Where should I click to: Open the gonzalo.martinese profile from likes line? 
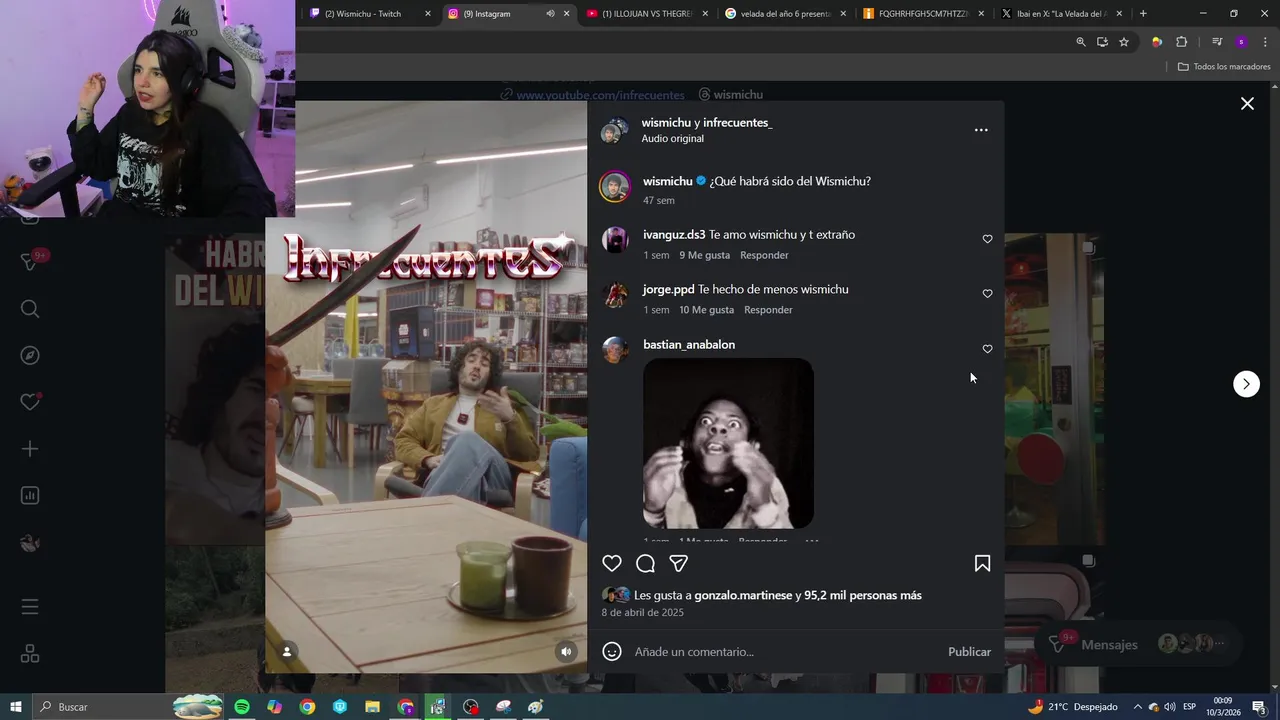[x=743, y=595]
